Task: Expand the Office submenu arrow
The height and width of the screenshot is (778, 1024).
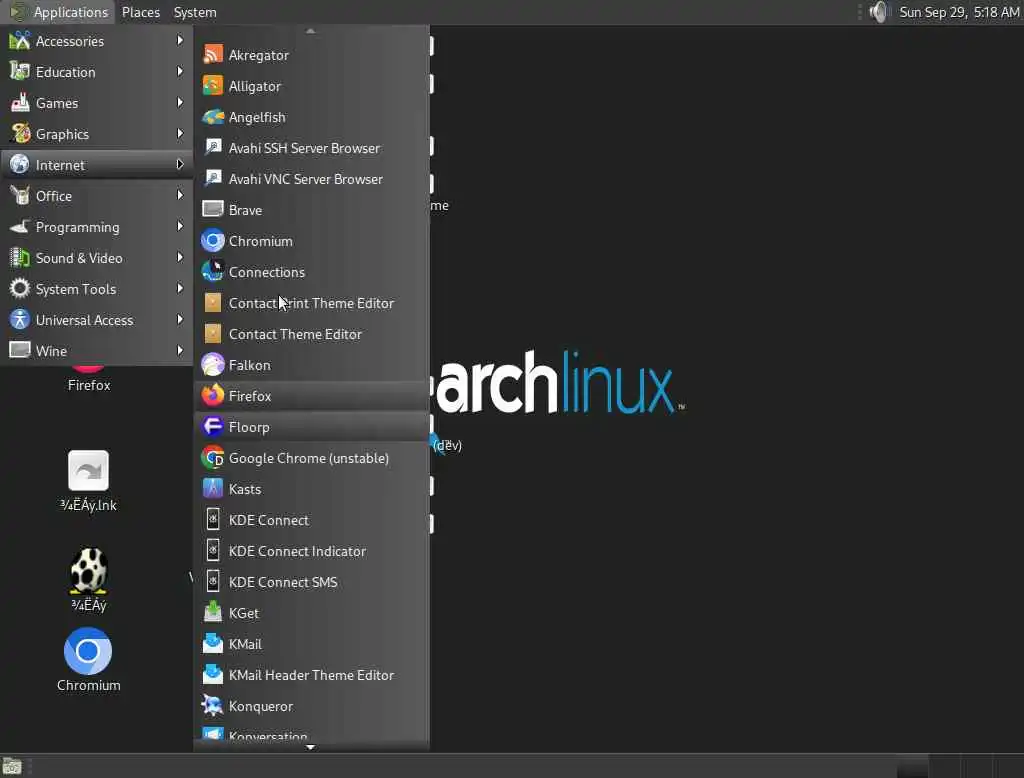Action: pos(180,195)
